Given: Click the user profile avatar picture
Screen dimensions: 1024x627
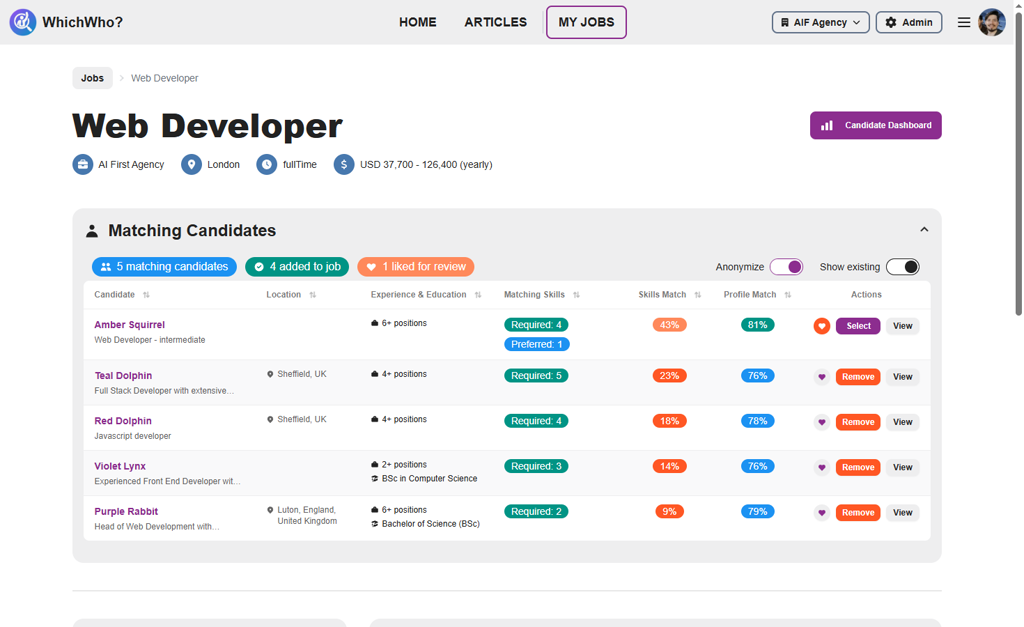Looking at the screenshot, I should (991, 21).
